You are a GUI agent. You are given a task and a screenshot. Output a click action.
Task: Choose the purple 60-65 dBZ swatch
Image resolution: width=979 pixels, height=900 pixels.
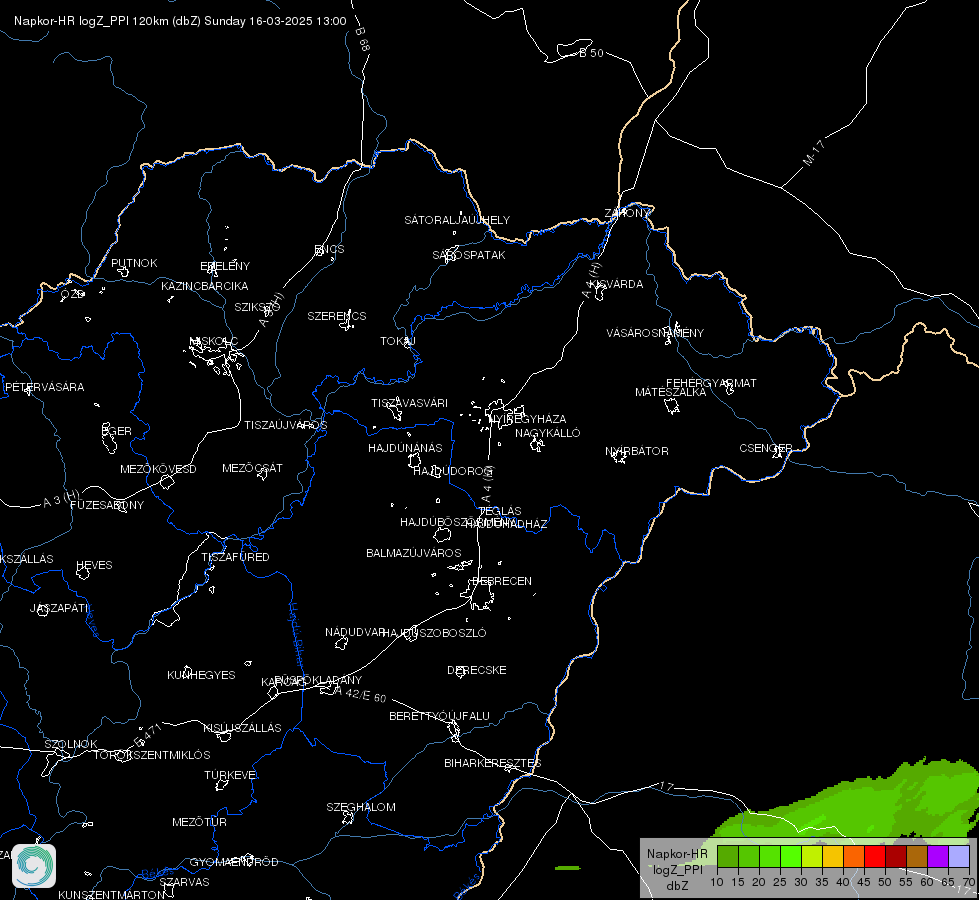click(938, 856)
